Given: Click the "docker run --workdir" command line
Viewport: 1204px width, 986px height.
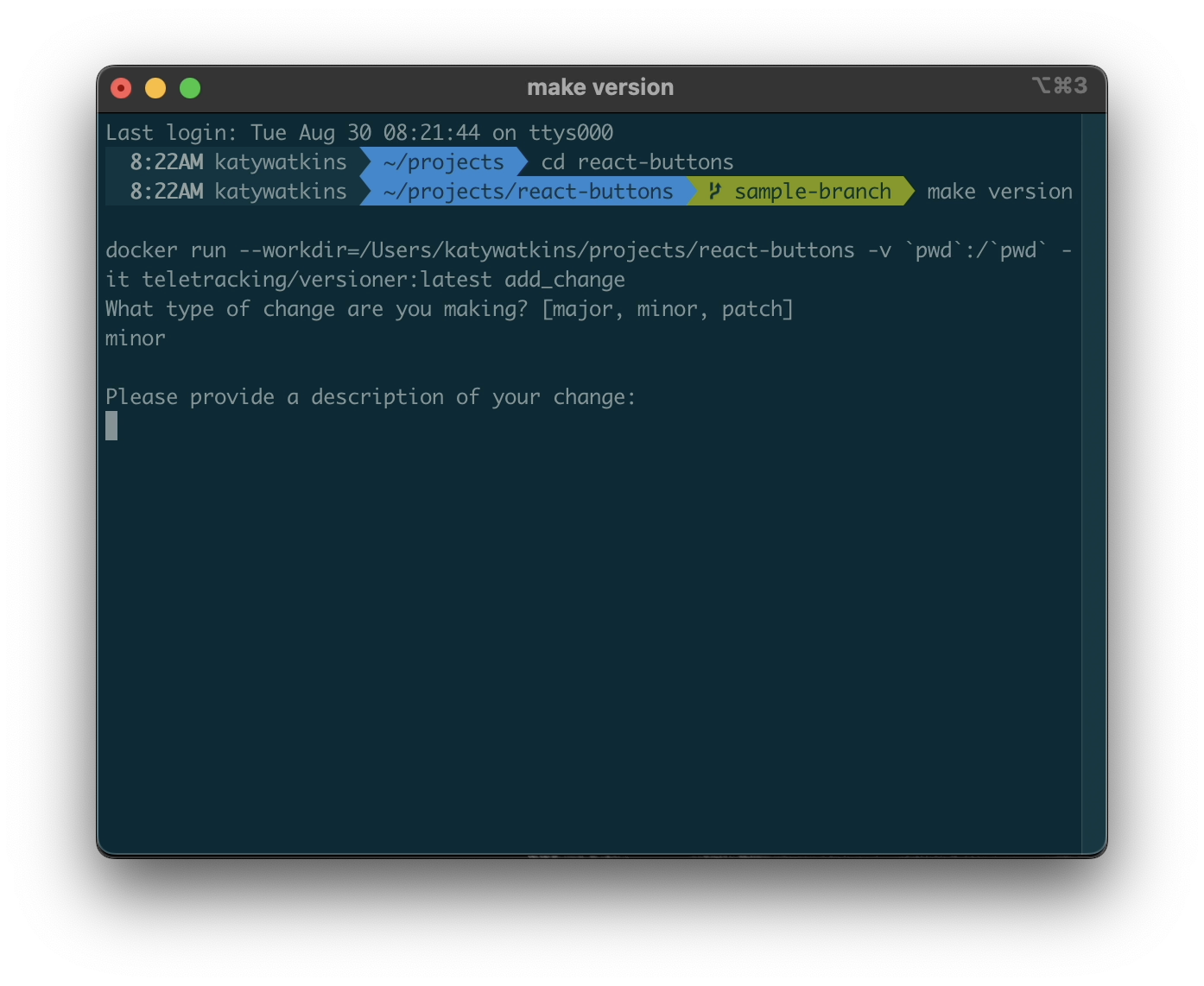Looking at the screenshot, I should click(x=588, y=250).
